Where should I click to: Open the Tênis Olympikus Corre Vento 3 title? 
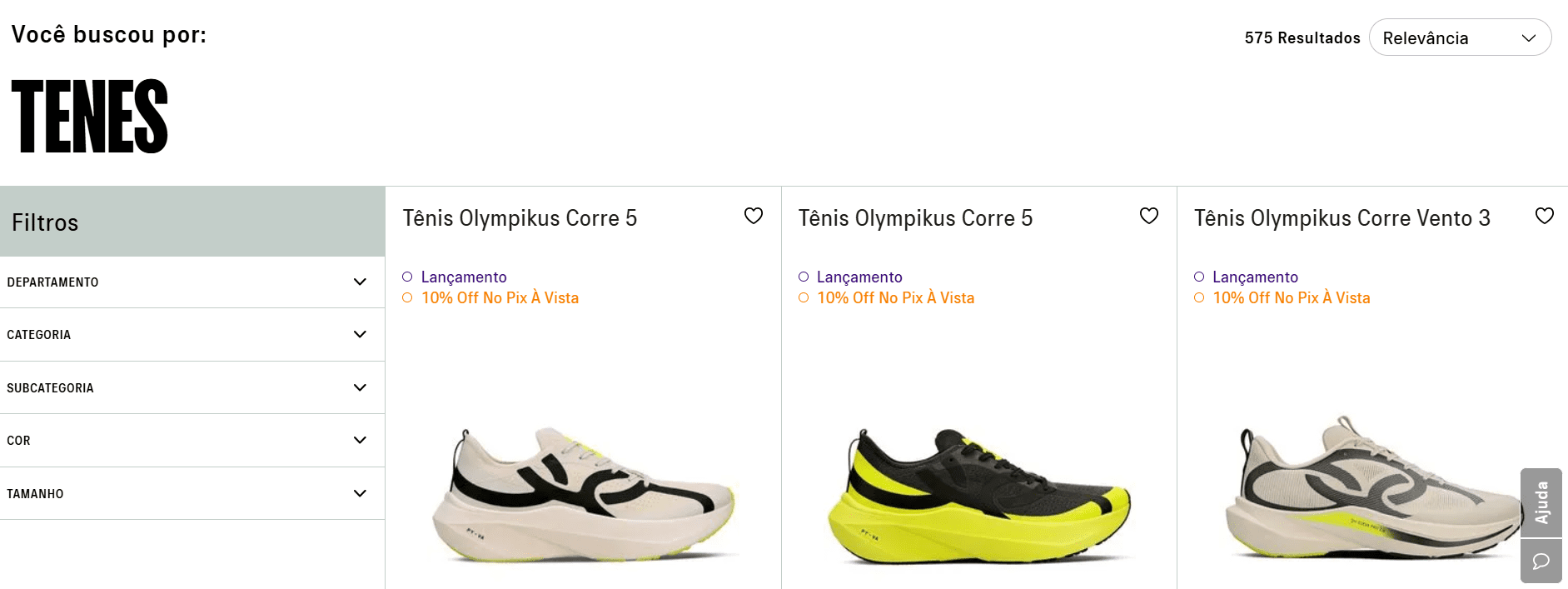tap(1342, 218)
